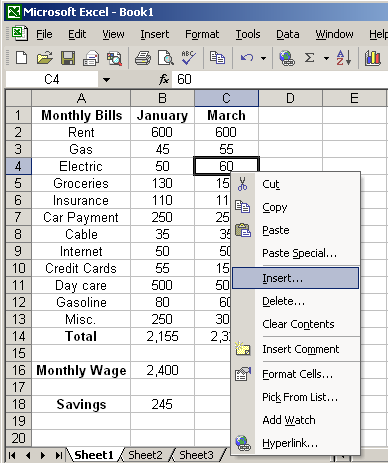Screen dimensions: 388x463
Task: Go to last sheet tab arrow
Action: coord(58,455)
